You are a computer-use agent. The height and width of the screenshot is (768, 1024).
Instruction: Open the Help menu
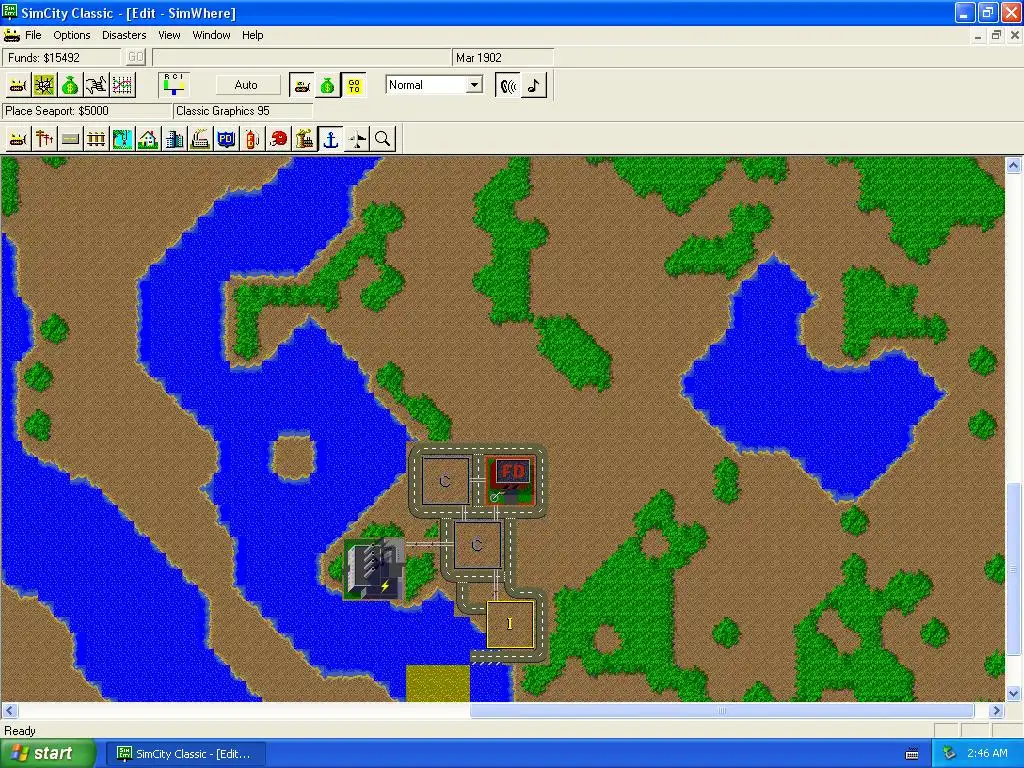(x=253, y=35)
